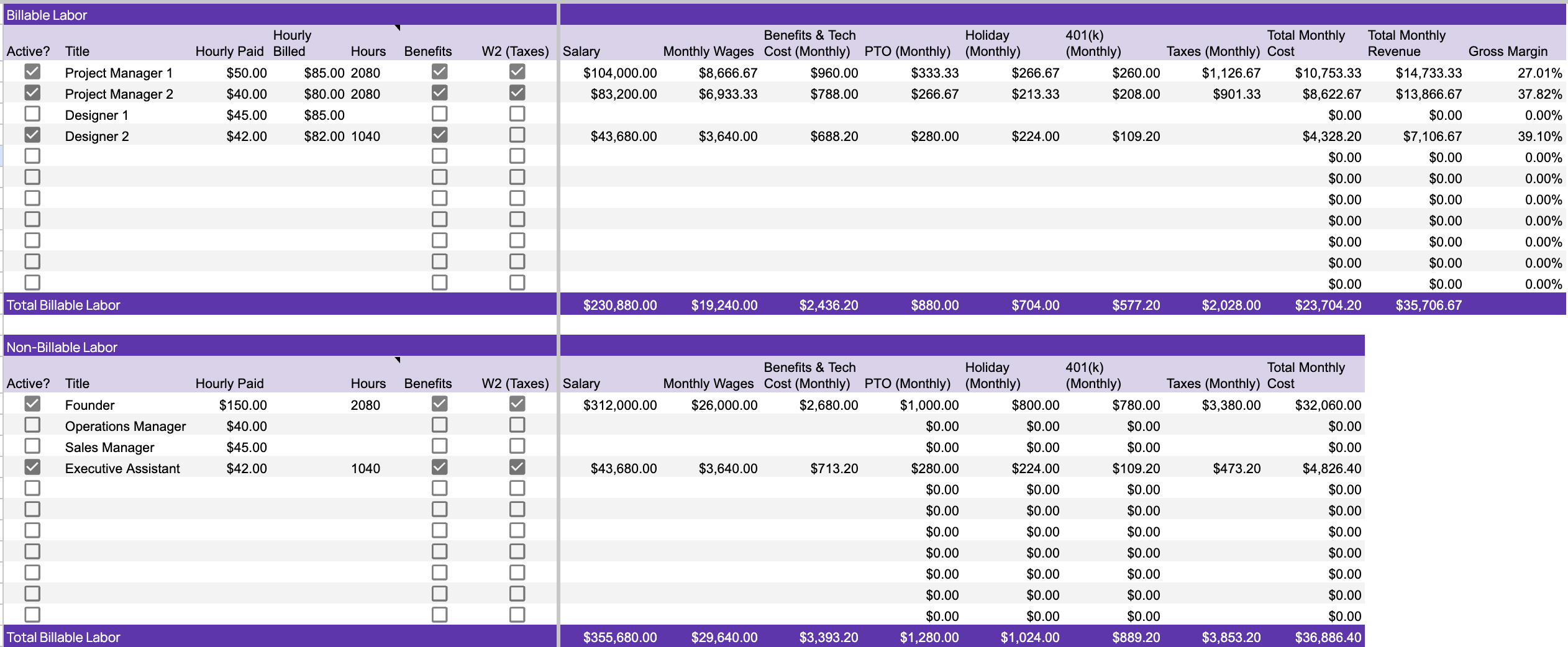The width and height of the screenshot is (1568, 647).
Task: Select the 'Non-Billable Labor' section header
Action: coord(62,347)
